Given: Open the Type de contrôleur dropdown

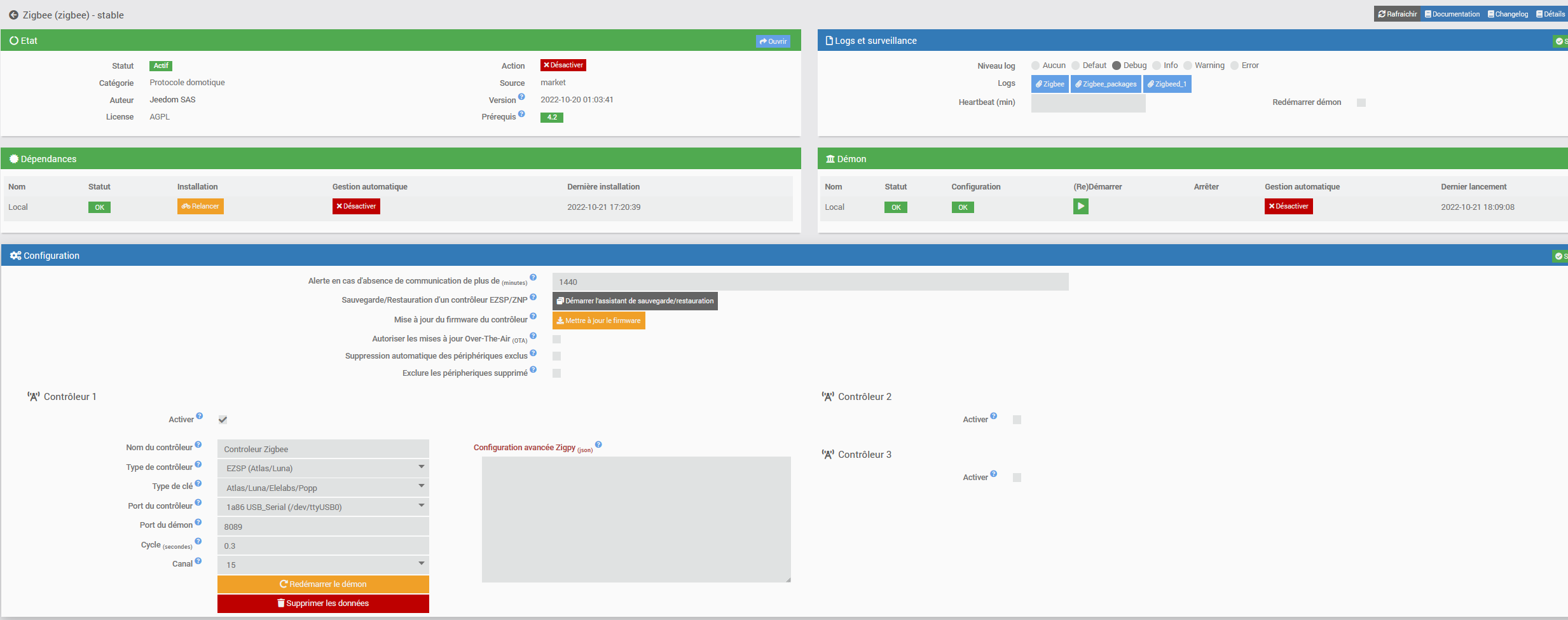Looking at the screenshot, I should pyautogui.click(x=323, y=468).
